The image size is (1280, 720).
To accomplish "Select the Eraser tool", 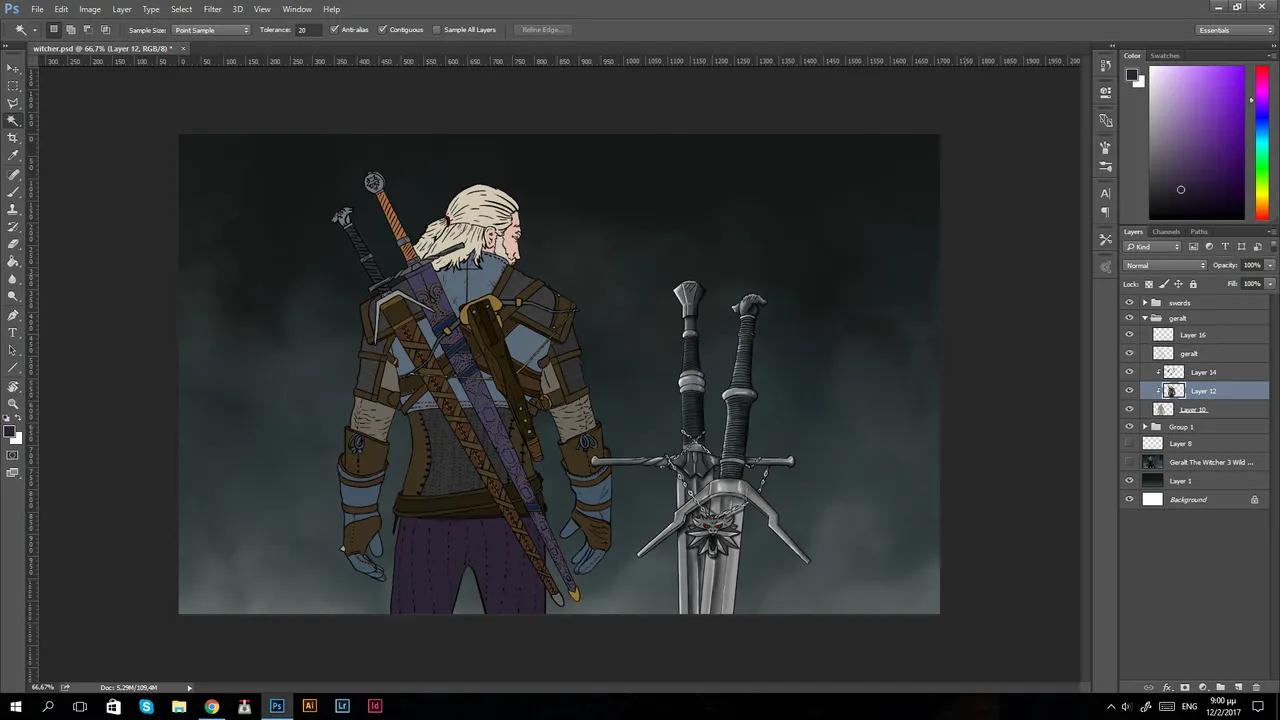I will click(13, 244).
